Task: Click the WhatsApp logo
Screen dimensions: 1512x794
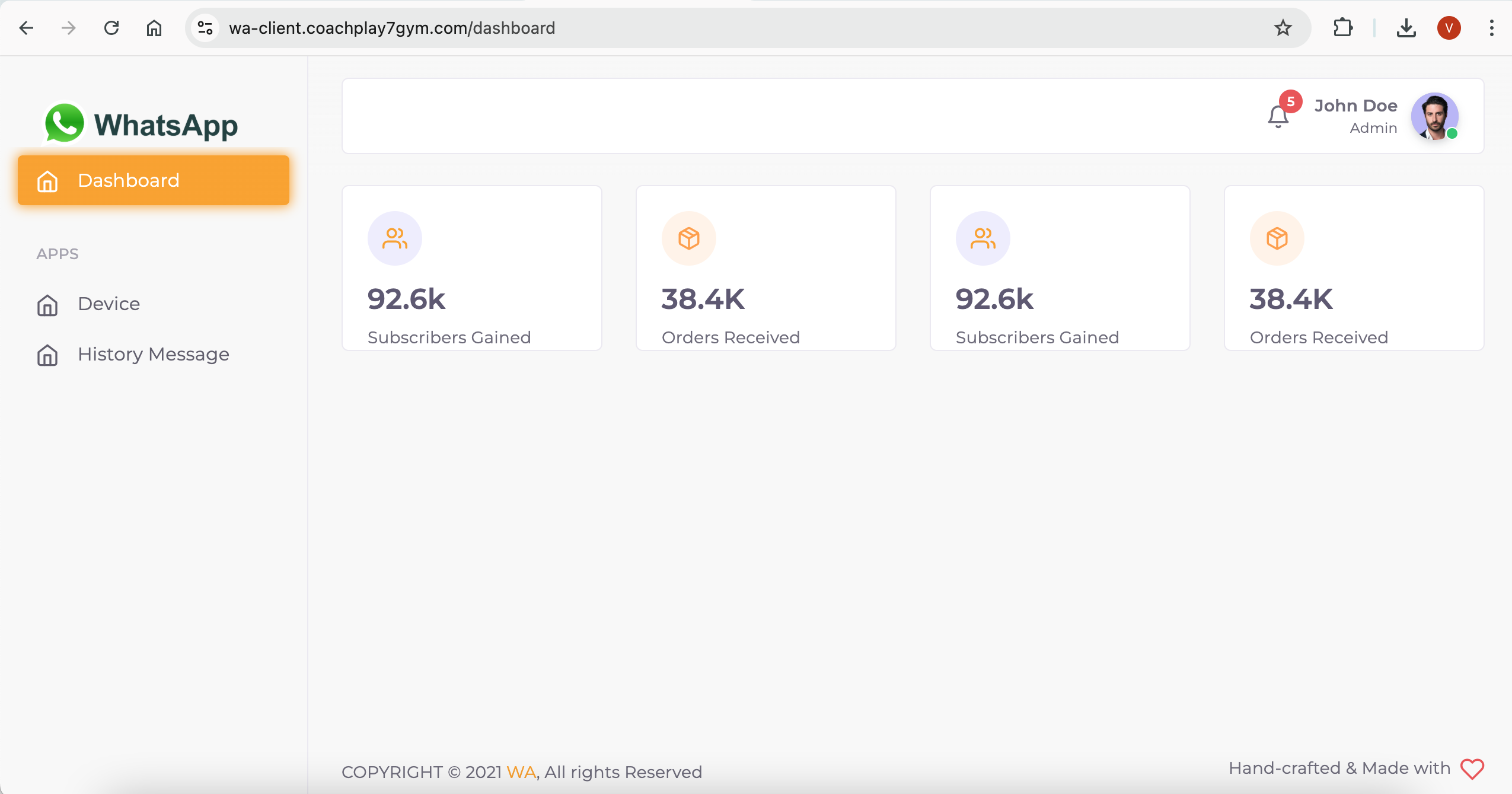Action: click(x=141, y=123)
